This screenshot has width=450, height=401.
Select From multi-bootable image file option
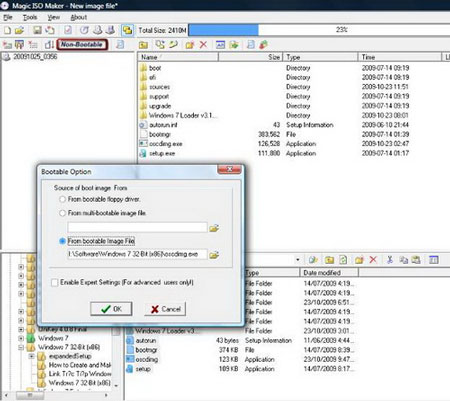point(62,213)
